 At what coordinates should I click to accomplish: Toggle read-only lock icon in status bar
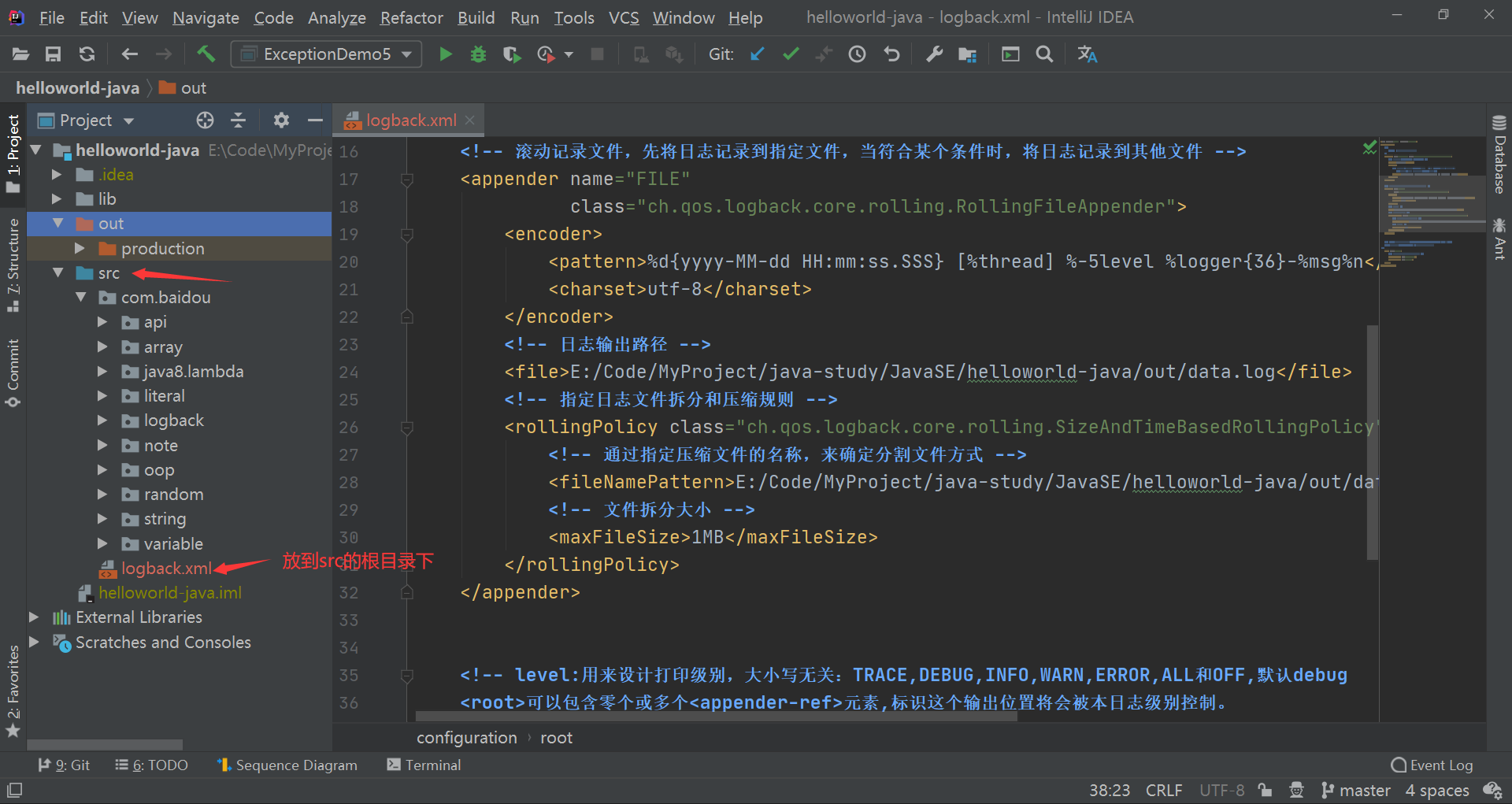tap(1265, 790)
